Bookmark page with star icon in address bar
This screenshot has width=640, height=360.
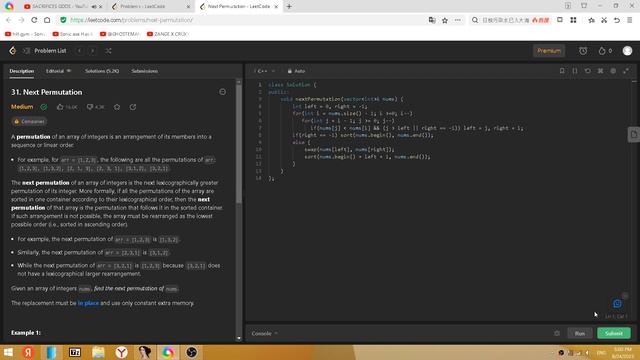[445, 20]
